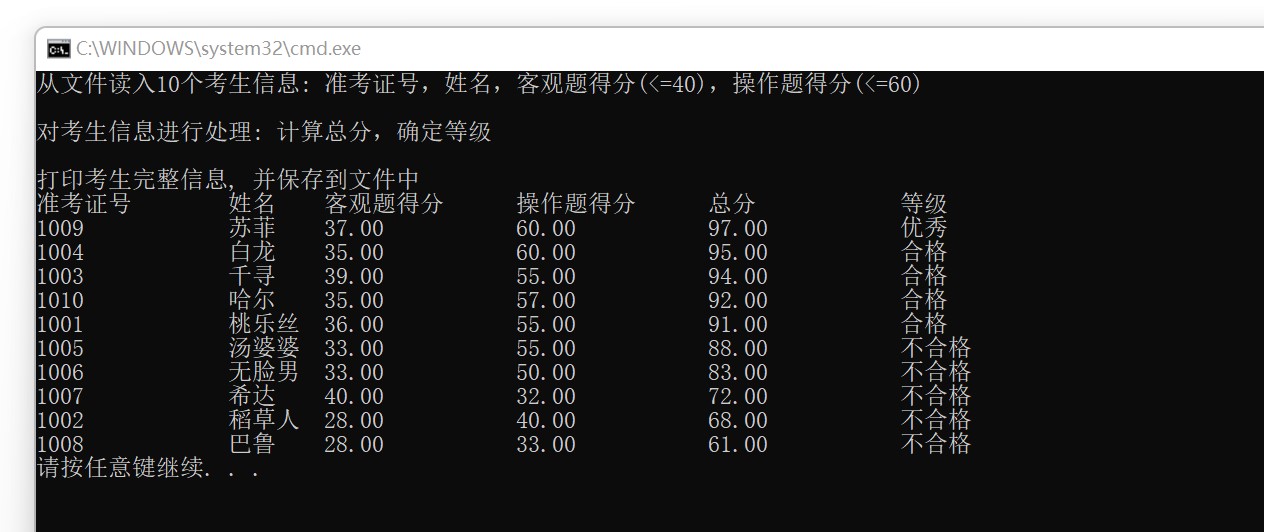Click total score 61.00

(738, 445)
